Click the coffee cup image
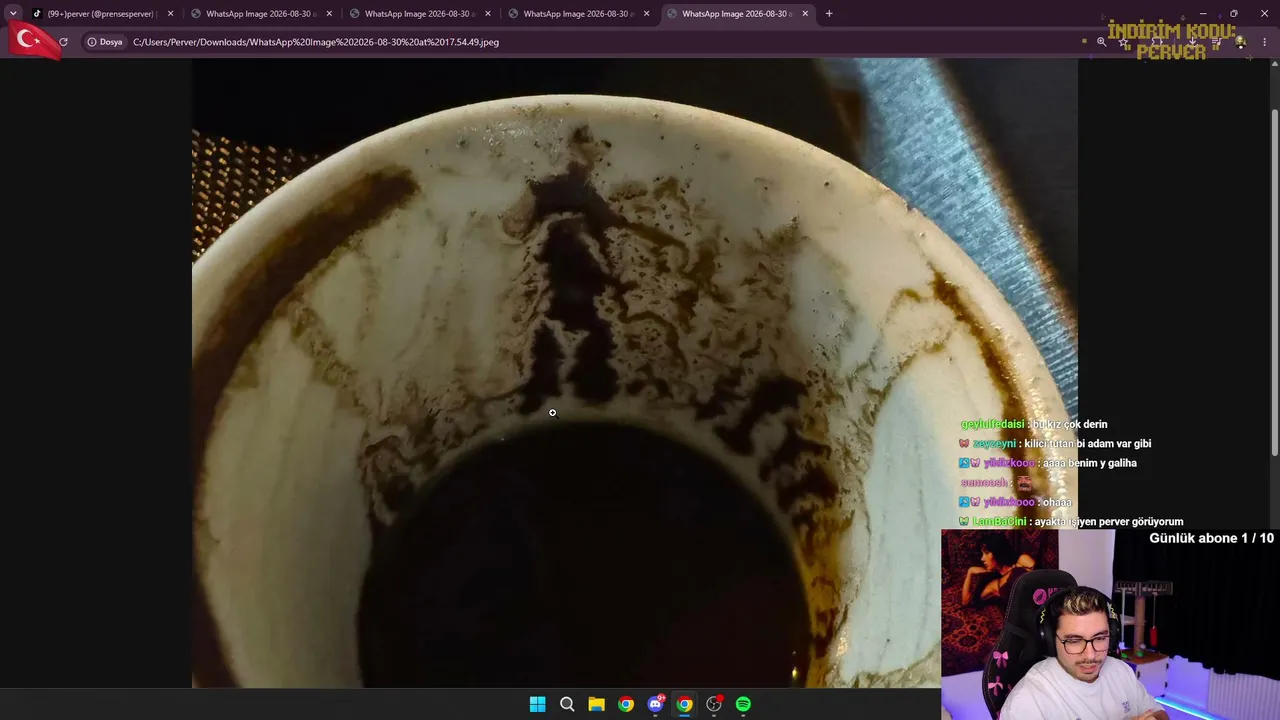The height and width of the screenshot is (720, 1280). pos(635,373)
